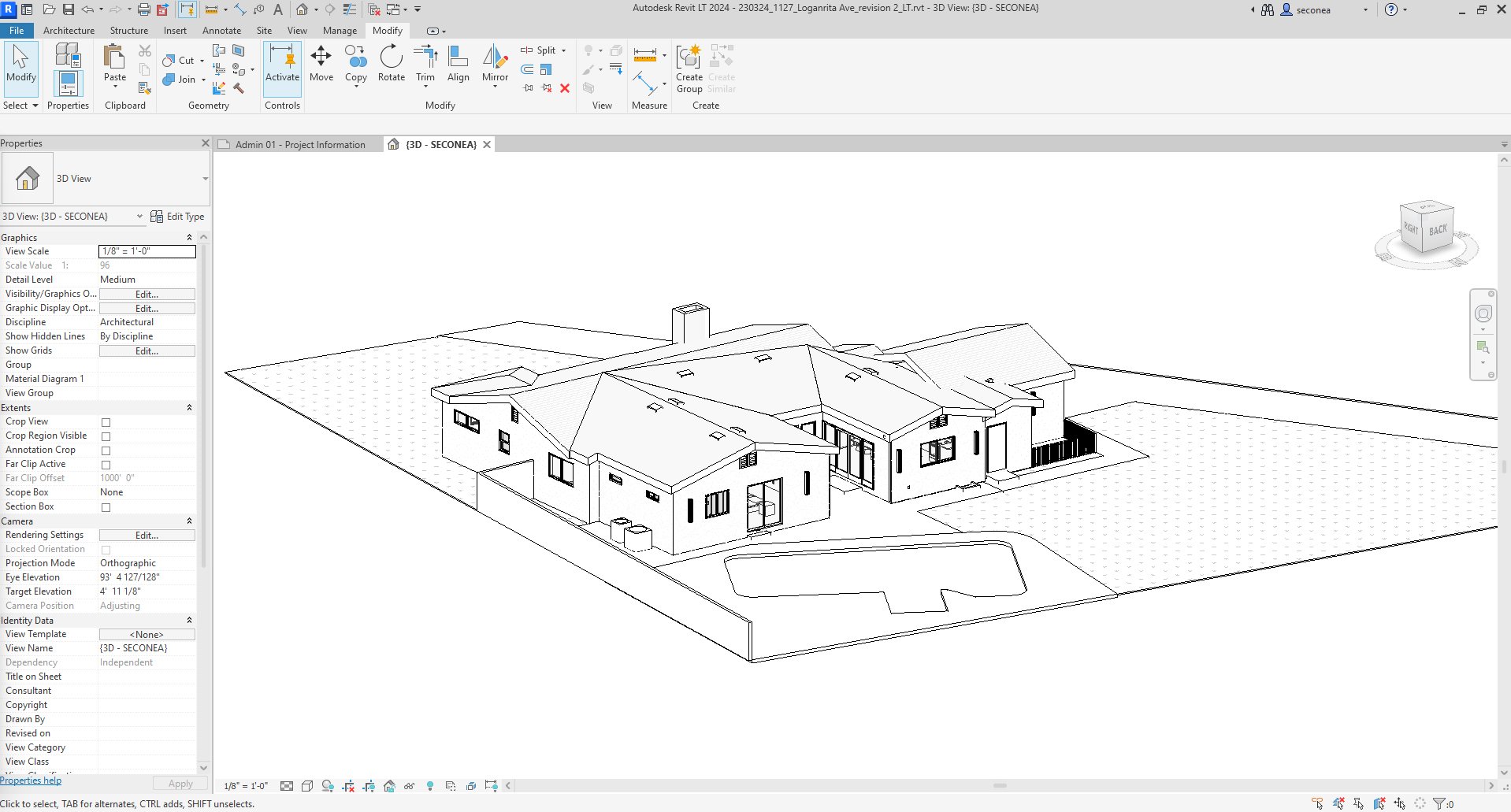Open the Properties help link
This screenshot has height=812, width=1511.
31,780
